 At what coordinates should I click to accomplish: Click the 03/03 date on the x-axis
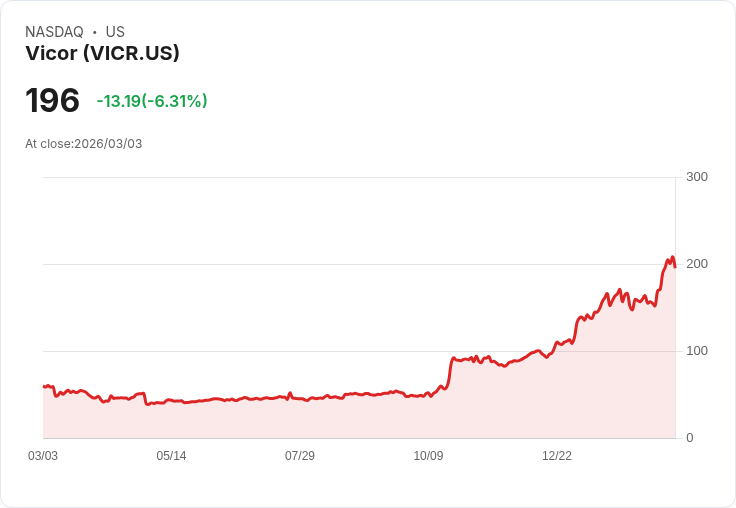(43, 456)
